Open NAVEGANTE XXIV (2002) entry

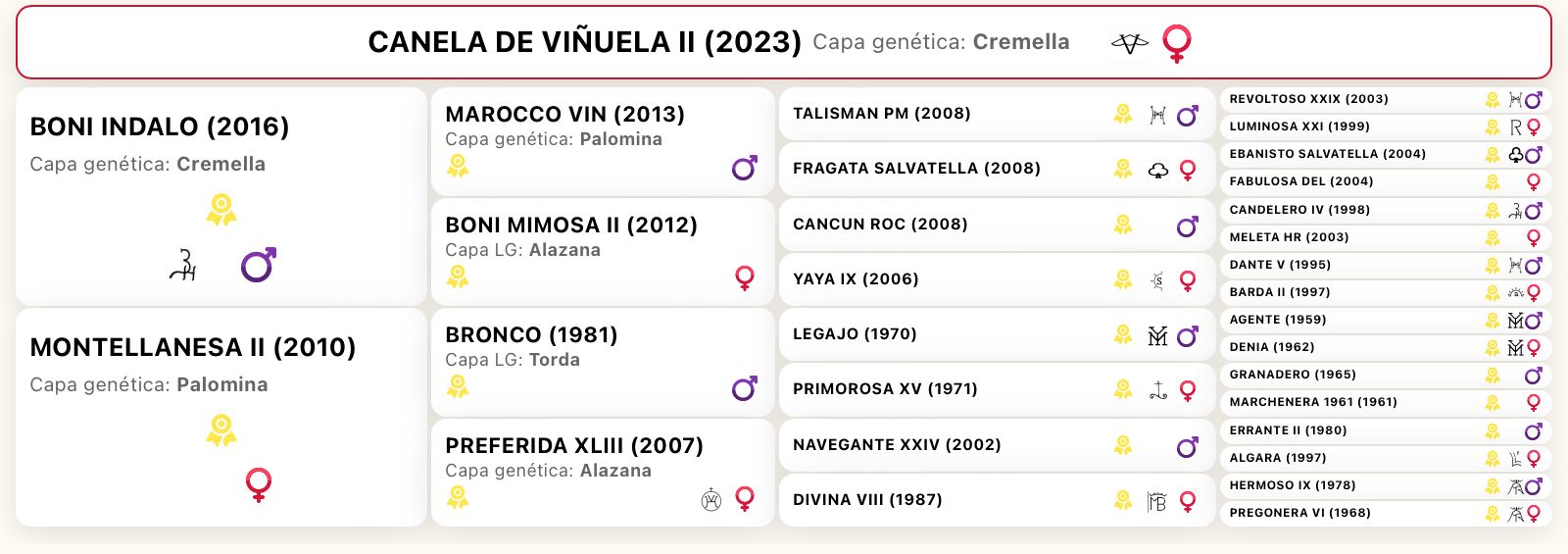(998, 445)
